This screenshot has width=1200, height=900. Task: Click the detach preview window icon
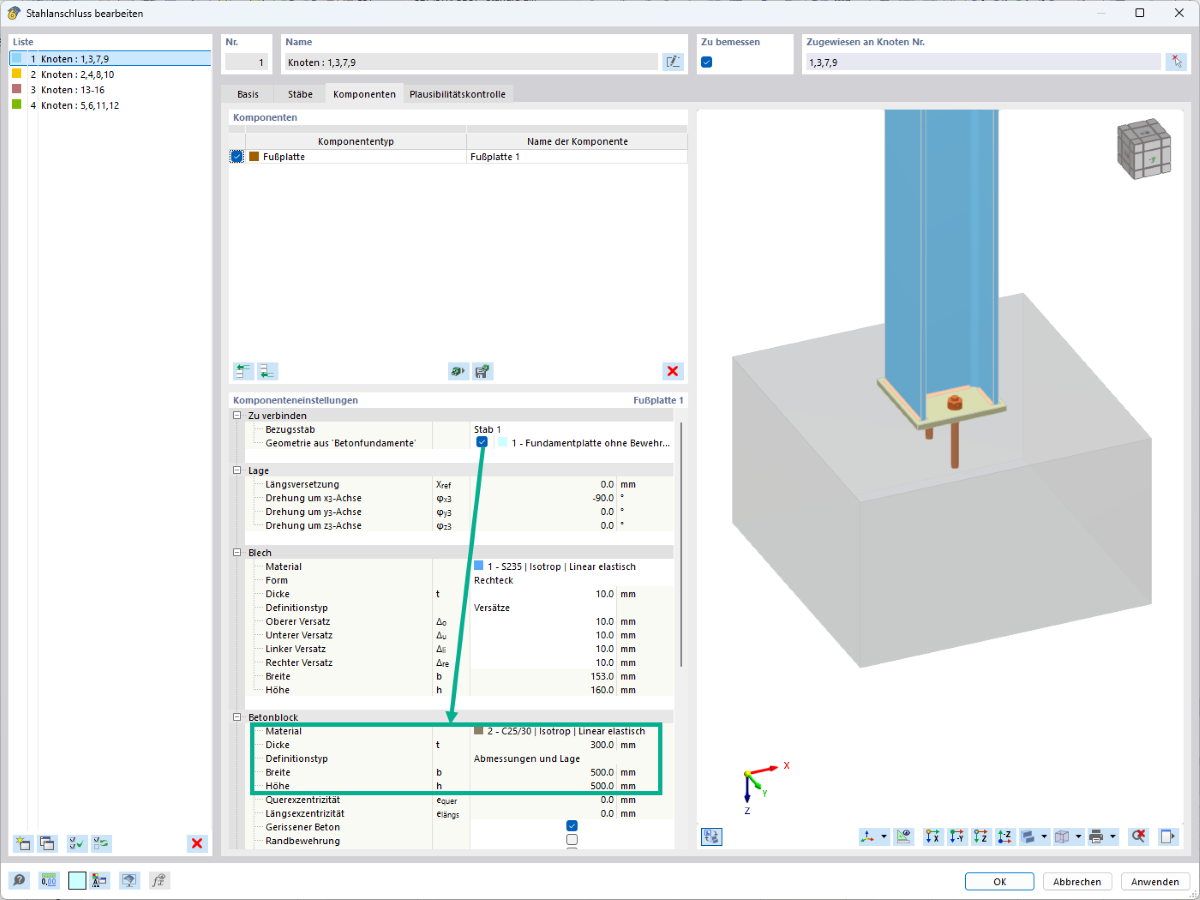coord(1167,835)
